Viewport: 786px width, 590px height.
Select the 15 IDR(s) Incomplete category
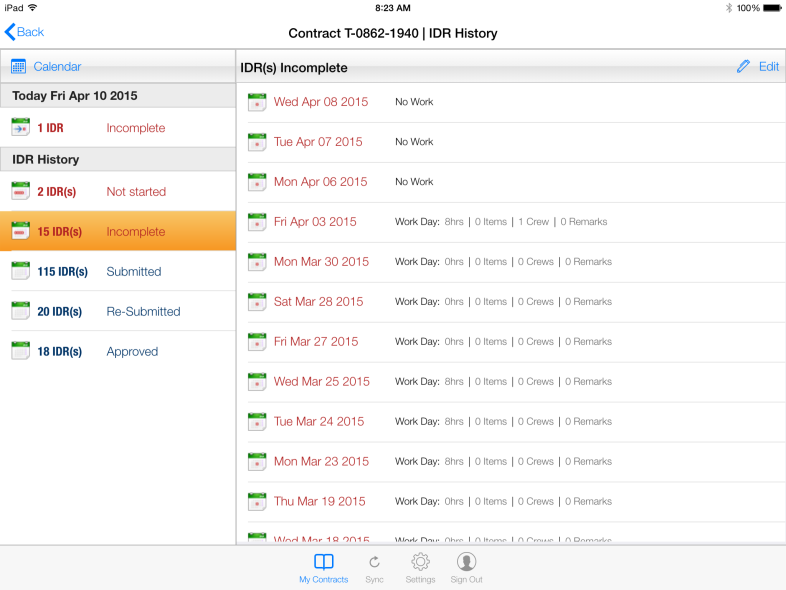point(118,232)
